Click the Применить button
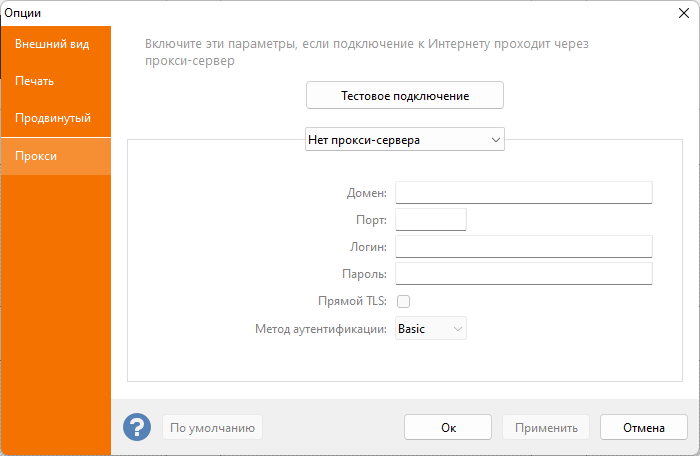 [x=546, y=427]
